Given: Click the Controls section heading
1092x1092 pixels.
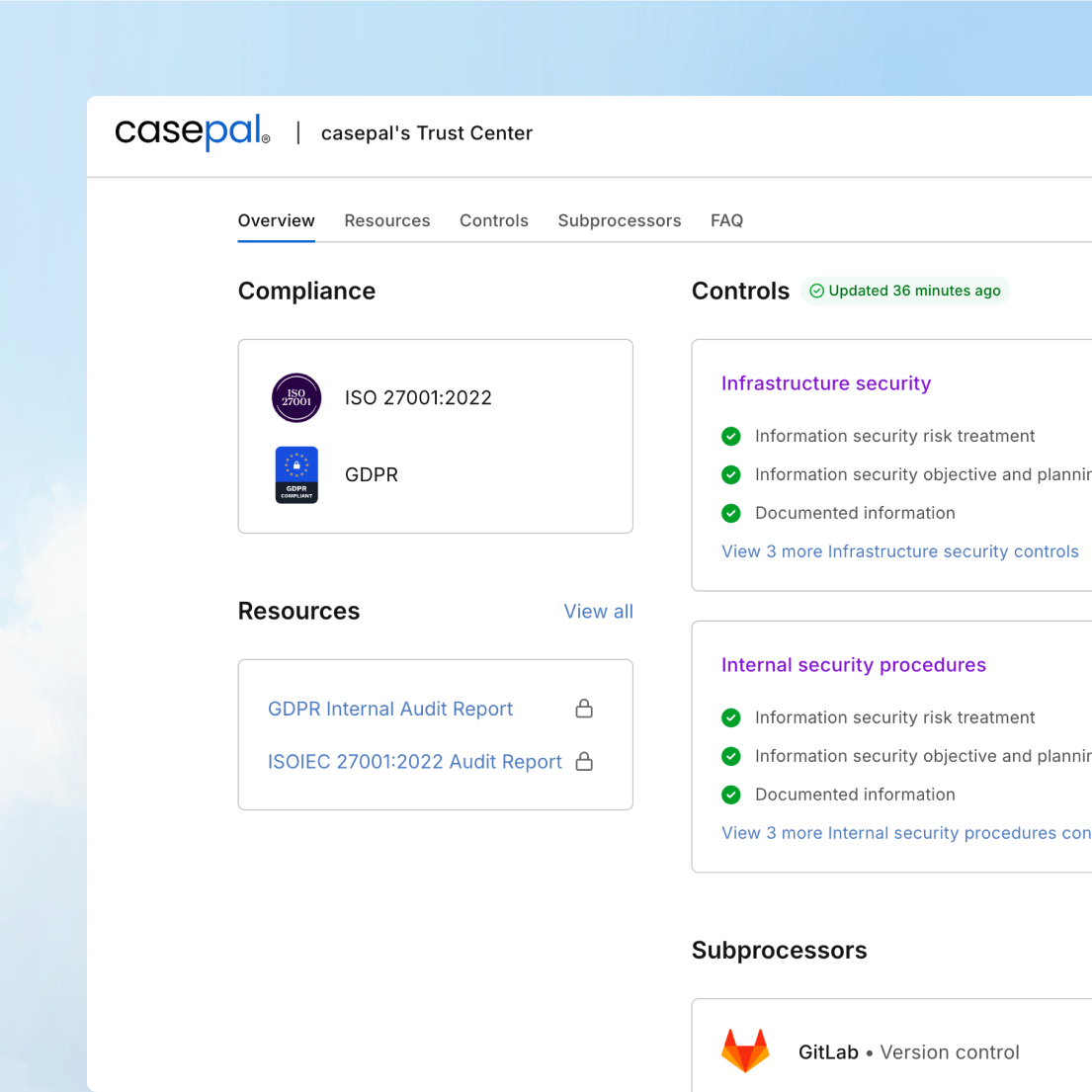Looking at the screenshot, I should tap(740, 292).
